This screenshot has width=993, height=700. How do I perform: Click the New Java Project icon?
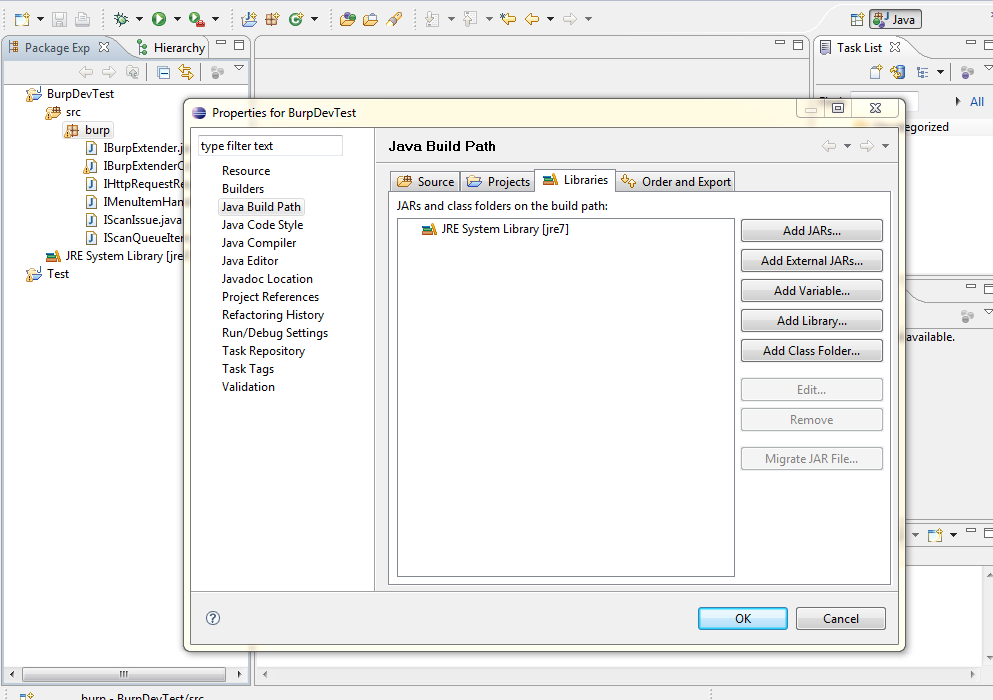click(249, 19)
